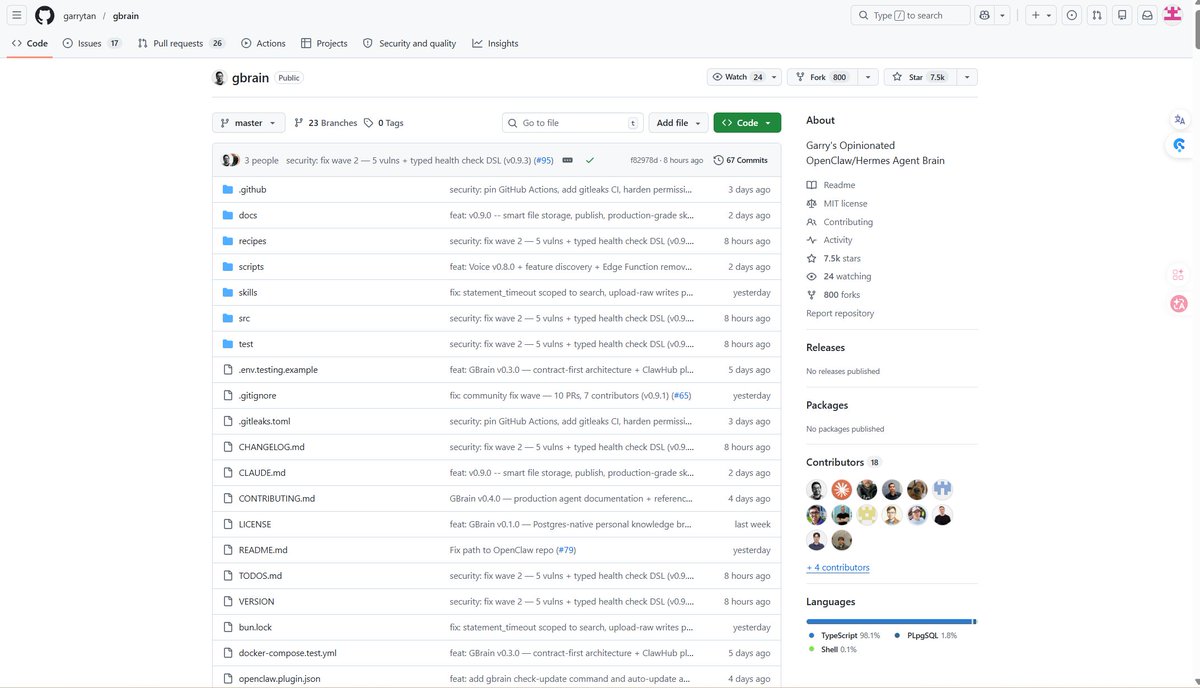
Task: Open the CHANGELOG.md file
Action: [x=272, y=447]
